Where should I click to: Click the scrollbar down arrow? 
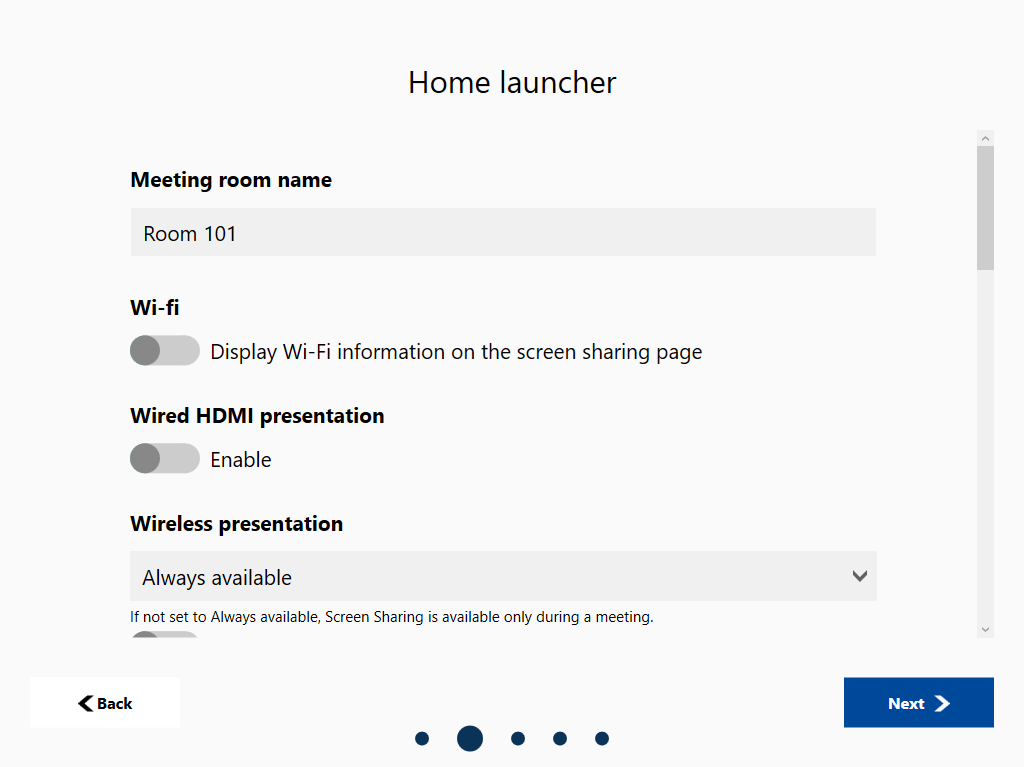985,629
